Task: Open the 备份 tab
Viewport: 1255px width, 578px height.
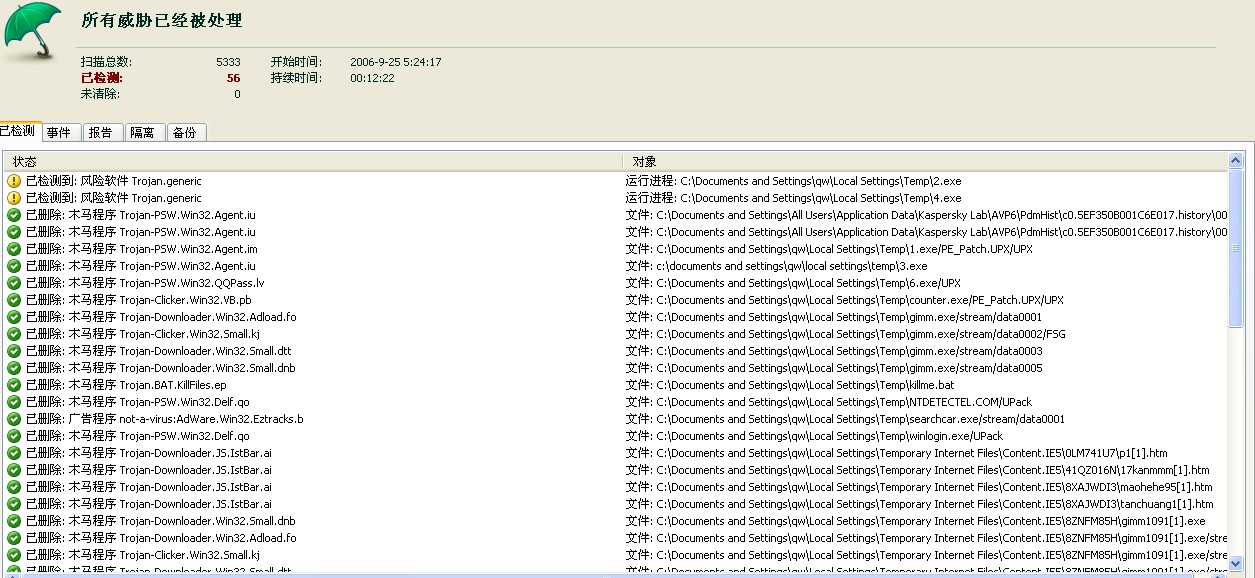Action: tap(185, 132)
